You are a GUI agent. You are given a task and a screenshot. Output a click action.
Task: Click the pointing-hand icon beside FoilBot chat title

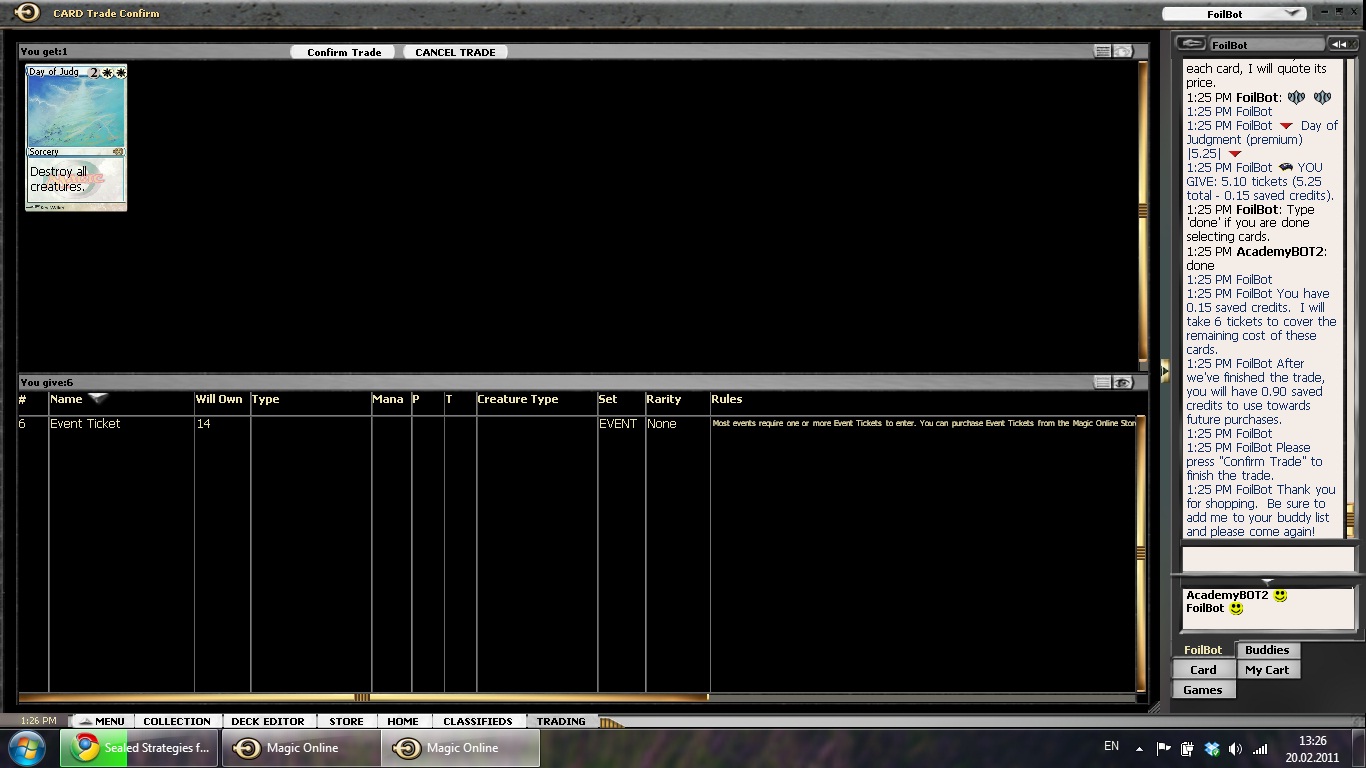tap(1190, 44)
